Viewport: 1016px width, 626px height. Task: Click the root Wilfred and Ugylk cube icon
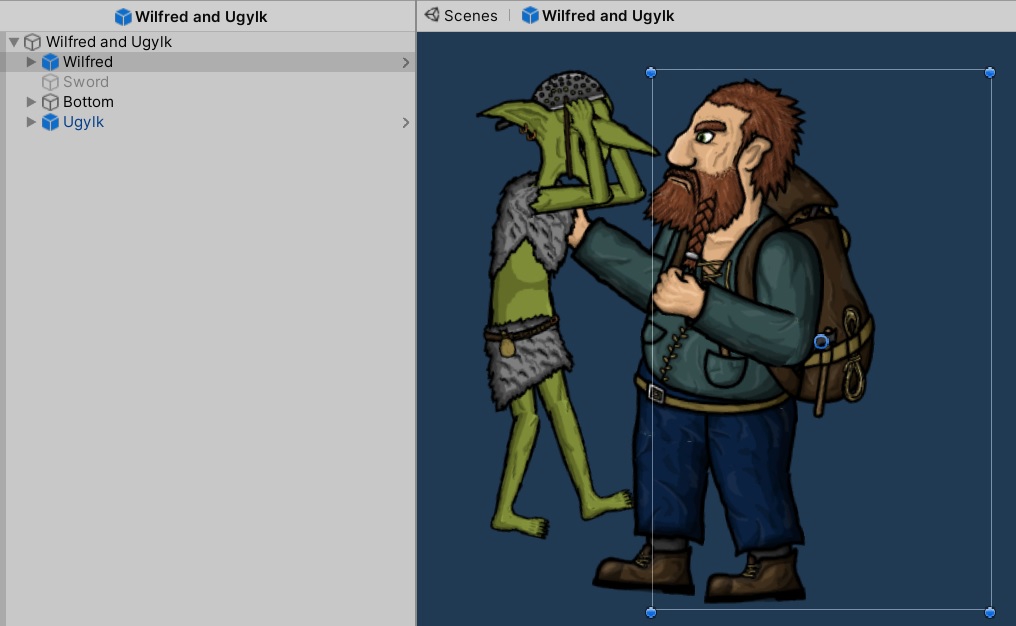(32, 42)
